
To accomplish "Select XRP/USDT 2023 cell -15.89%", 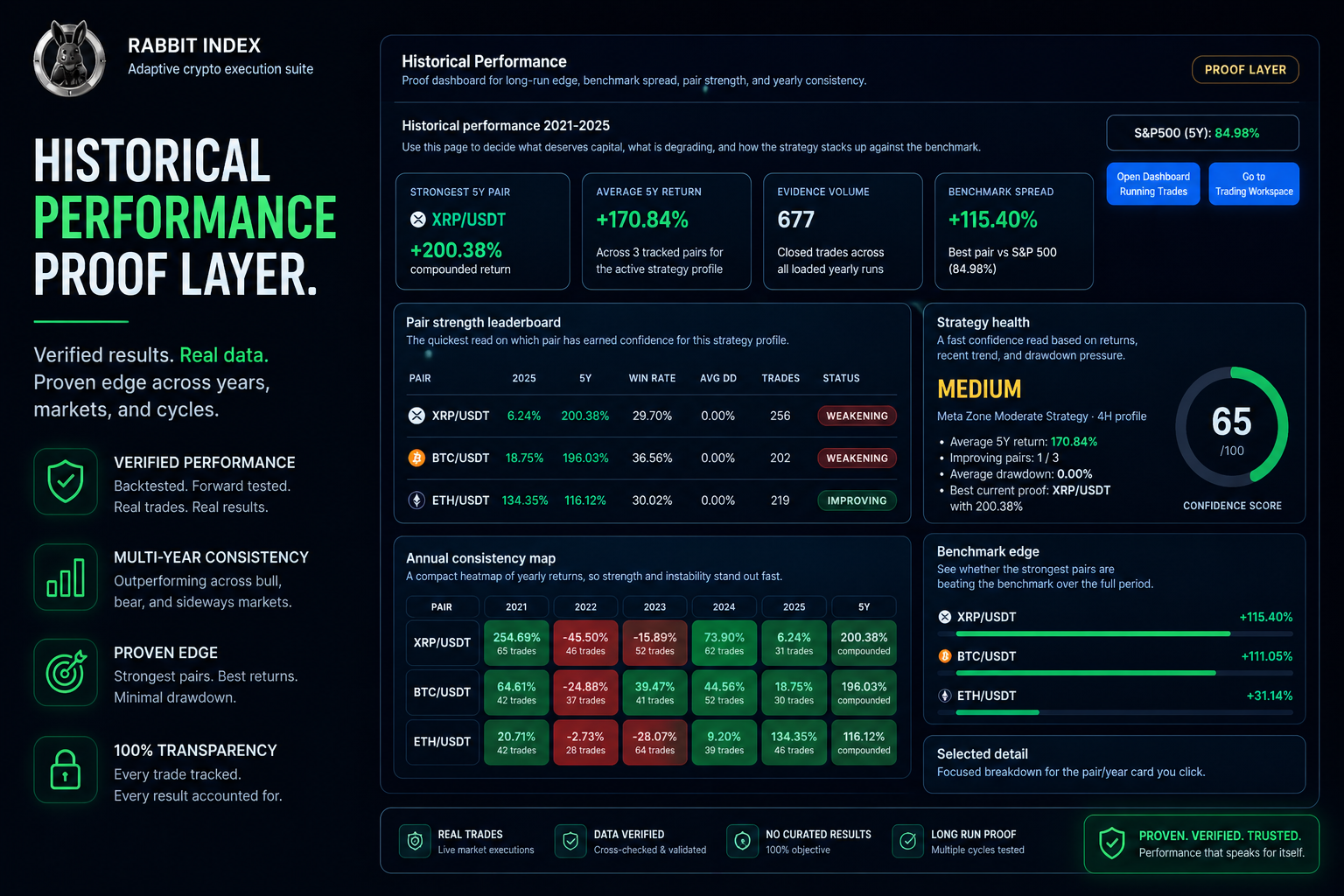I will point(654,643).
